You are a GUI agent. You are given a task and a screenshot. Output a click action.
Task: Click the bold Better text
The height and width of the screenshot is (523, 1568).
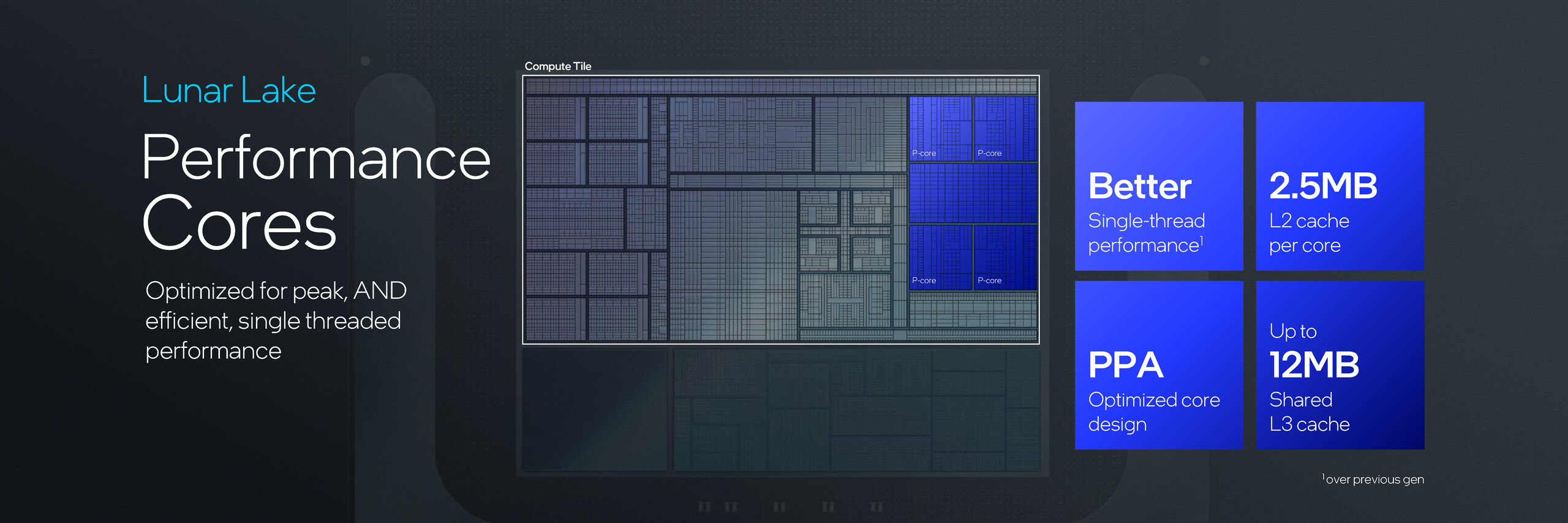(1139, 186)
